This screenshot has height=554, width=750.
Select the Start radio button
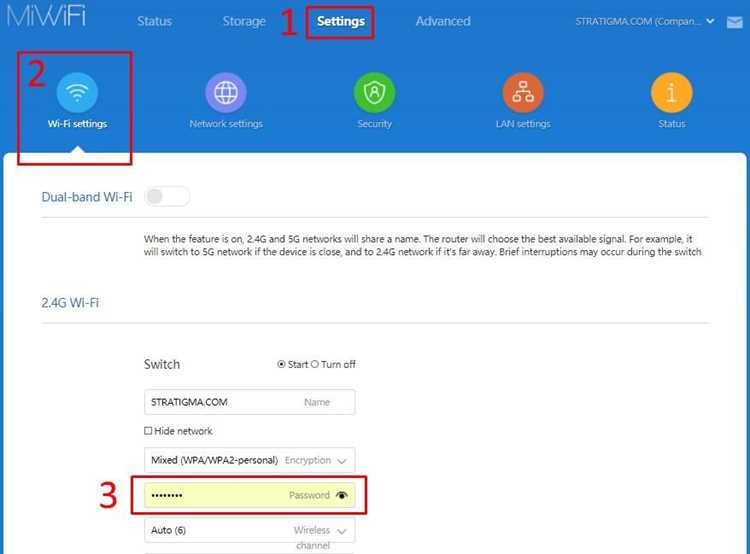point(281,364)
